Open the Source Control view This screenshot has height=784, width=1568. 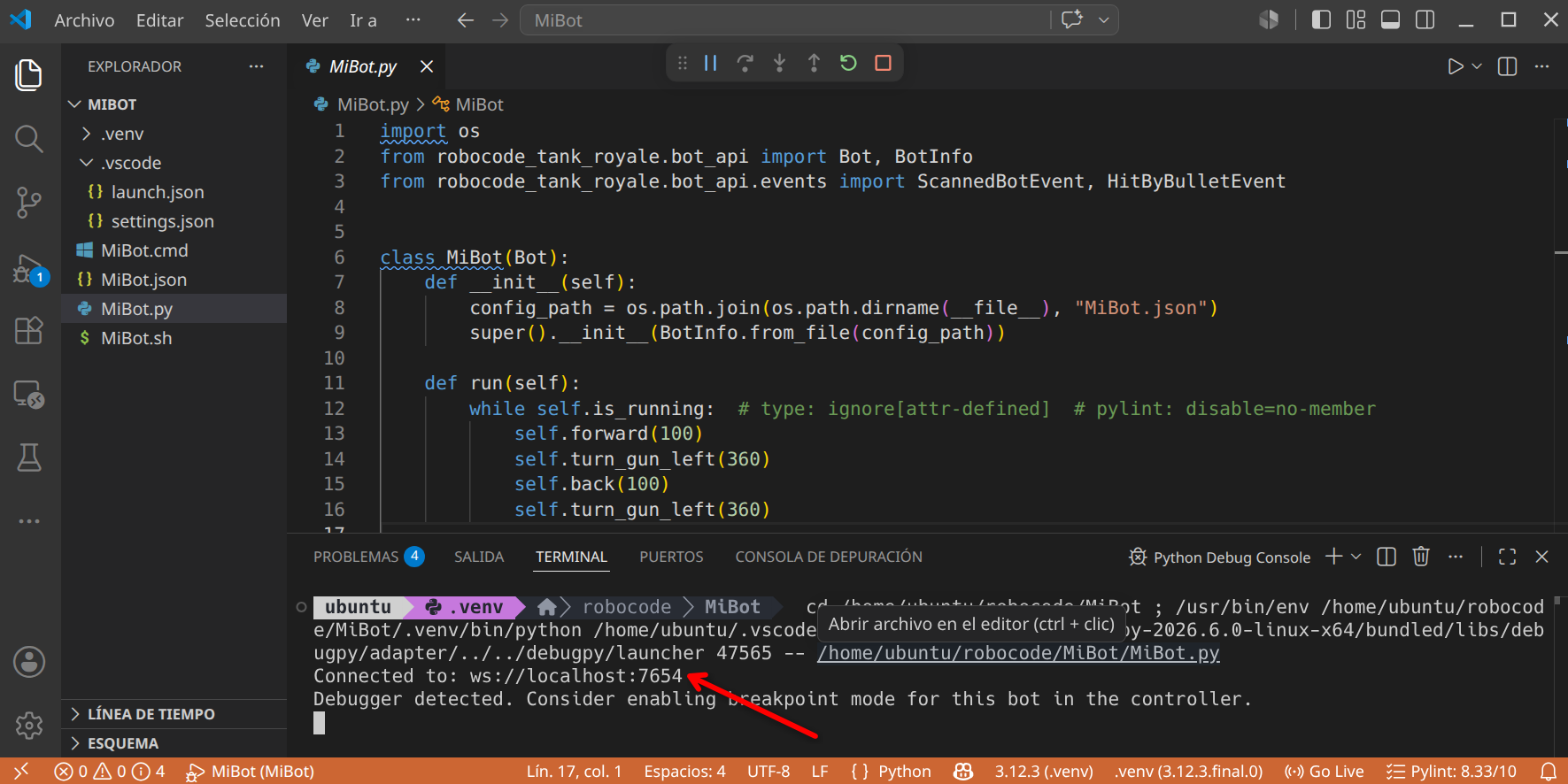coord(28,203)
